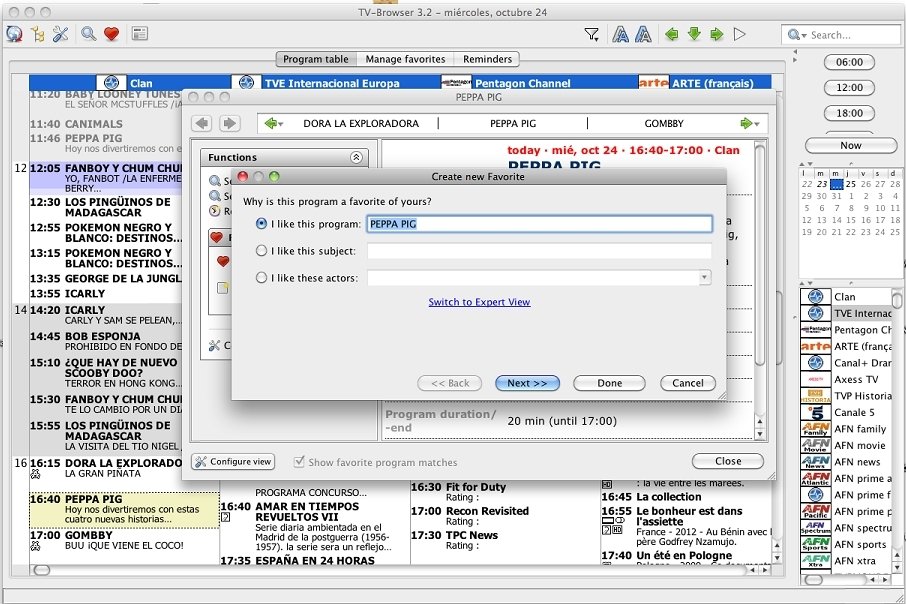The image size is (906, 604).
Task: Click the Clan channel header in program table
Action: pyautogui.click(x=124, y=83)
